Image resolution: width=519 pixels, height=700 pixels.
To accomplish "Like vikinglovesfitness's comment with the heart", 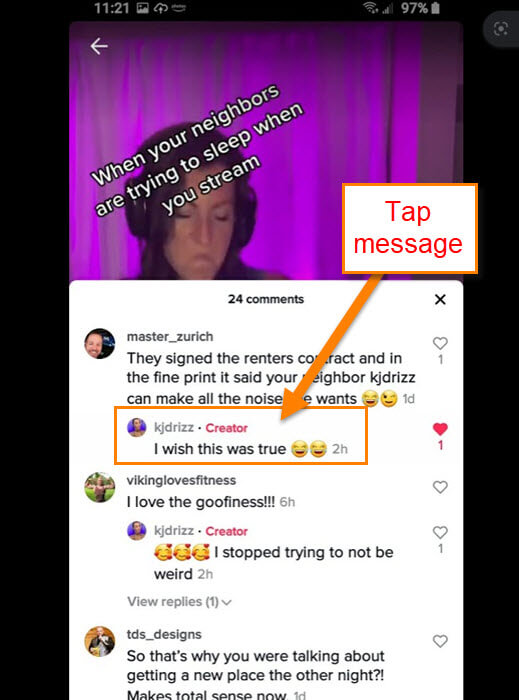I will point(440,487).
